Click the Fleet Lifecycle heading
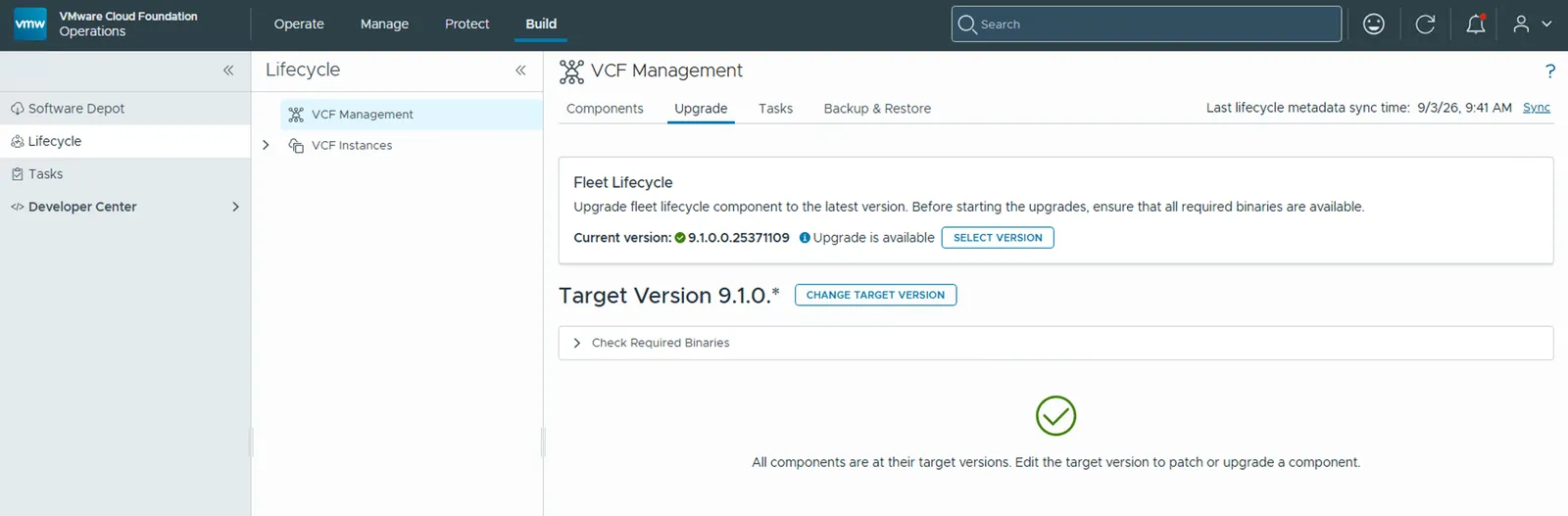This screenshot has height=516, width=1568. point(623,182)
